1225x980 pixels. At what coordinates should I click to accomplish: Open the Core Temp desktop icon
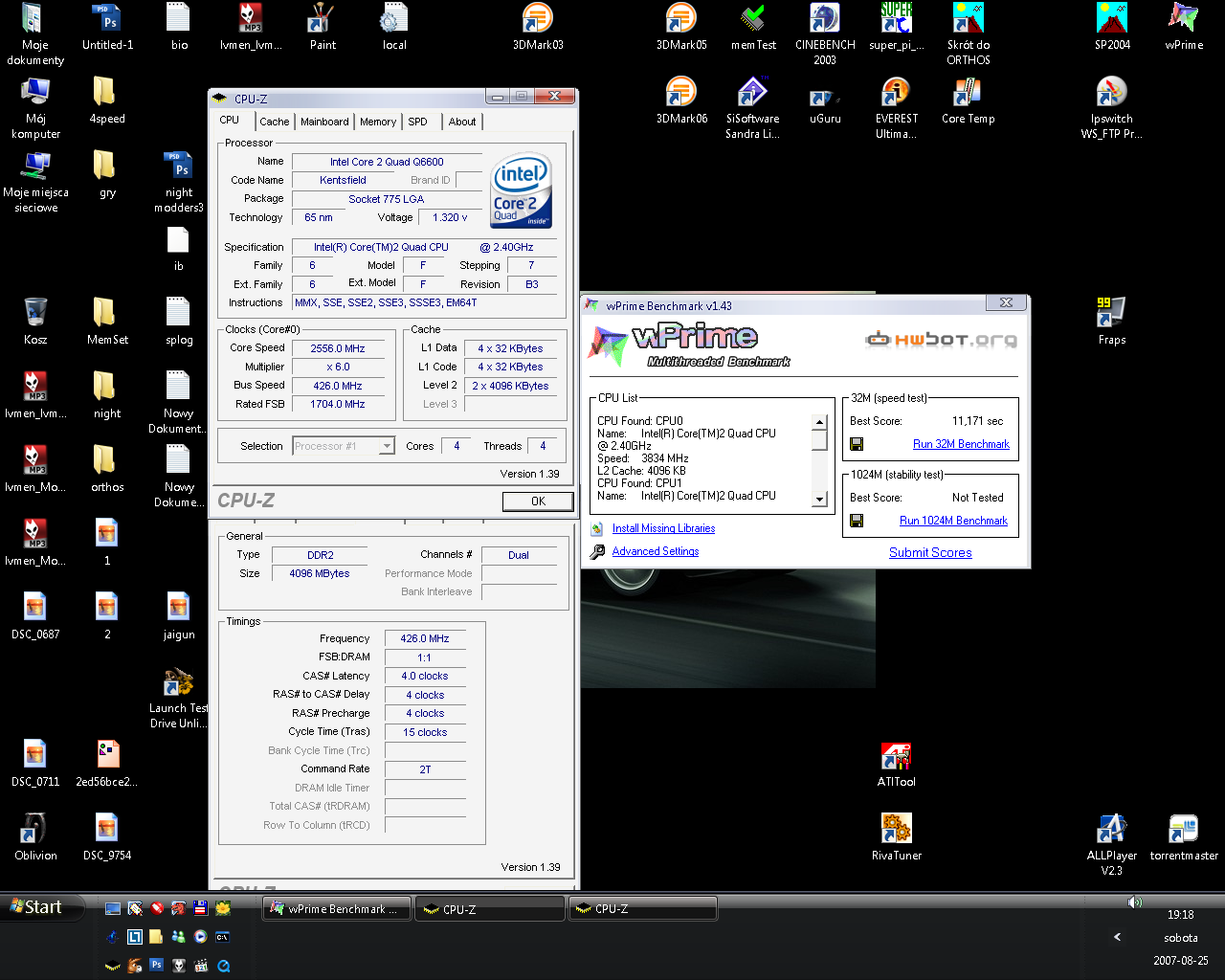969,100
